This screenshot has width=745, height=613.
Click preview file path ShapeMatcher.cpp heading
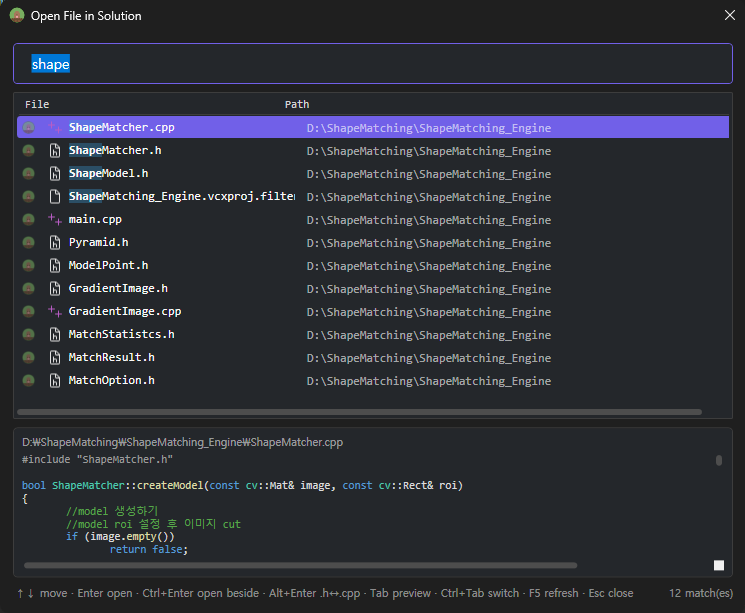tap(182, 442)
